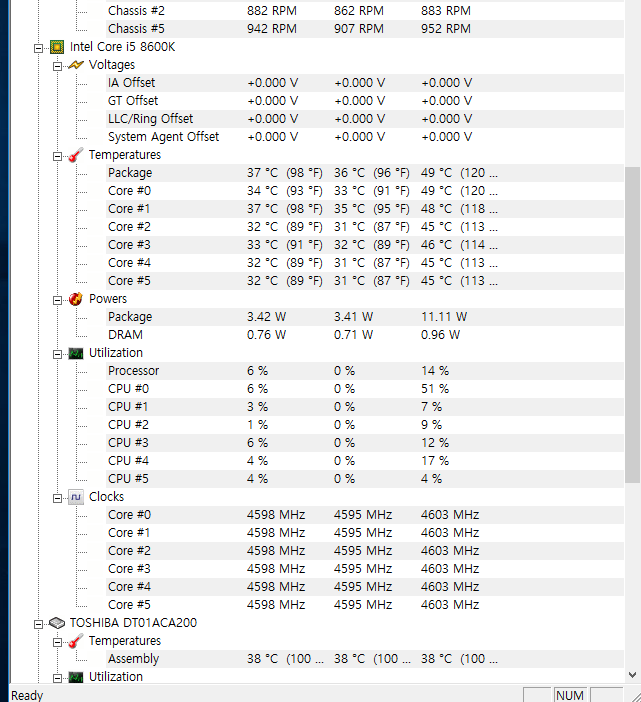Click the TOSHIBA hard drive icon
This screenshot has width=641, height=702.
point(57,623)
